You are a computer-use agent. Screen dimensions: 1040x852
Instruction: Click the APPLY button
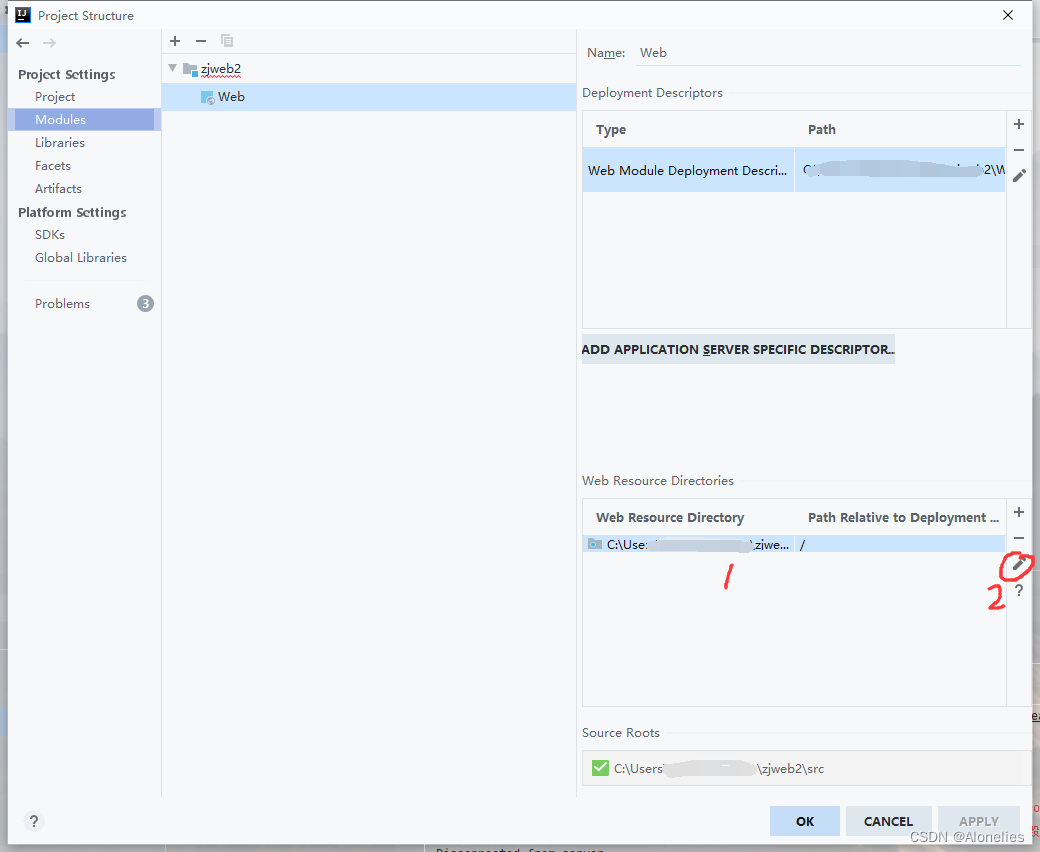tap(978, 821)
